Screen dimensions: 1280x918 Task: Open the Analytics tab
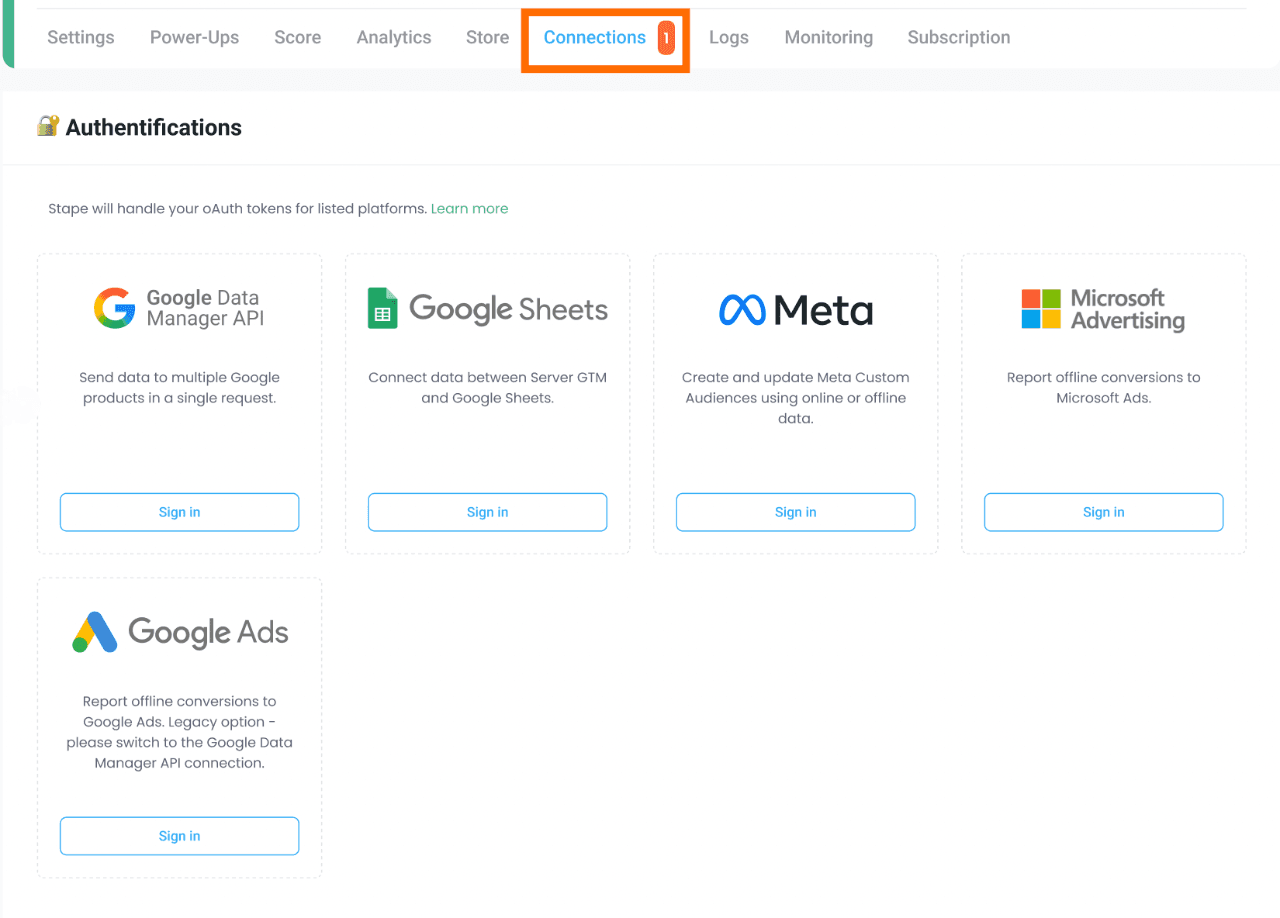(394, 38)
